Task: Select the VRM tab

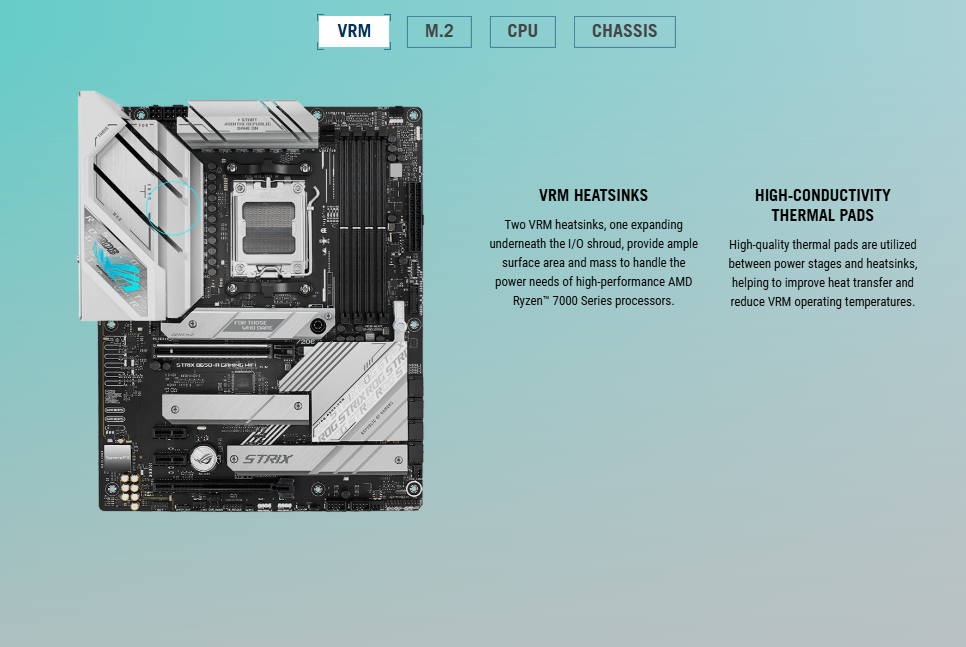Action: pos(354,31)
